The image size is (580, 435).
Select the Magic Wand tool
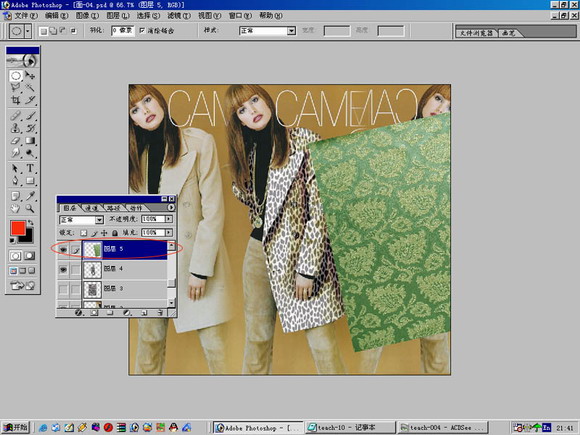tap(30, 88)
